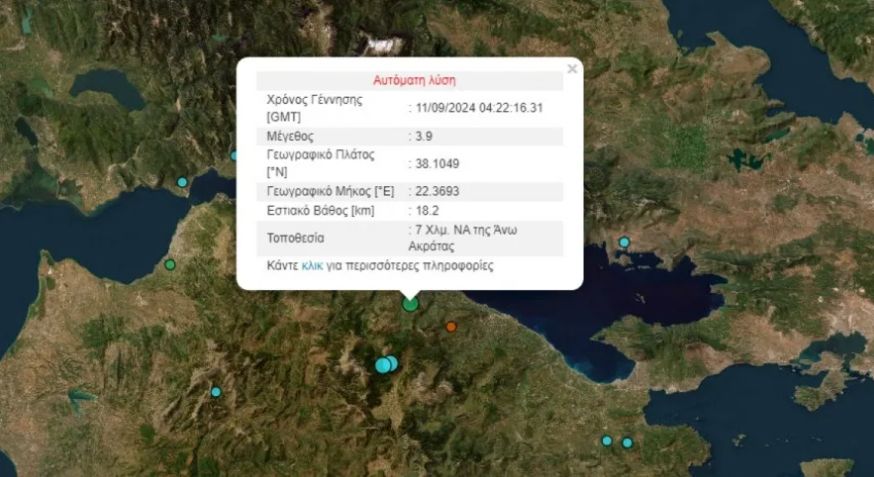
Task: Close the earthquake info popup
Action: (572, 69)
